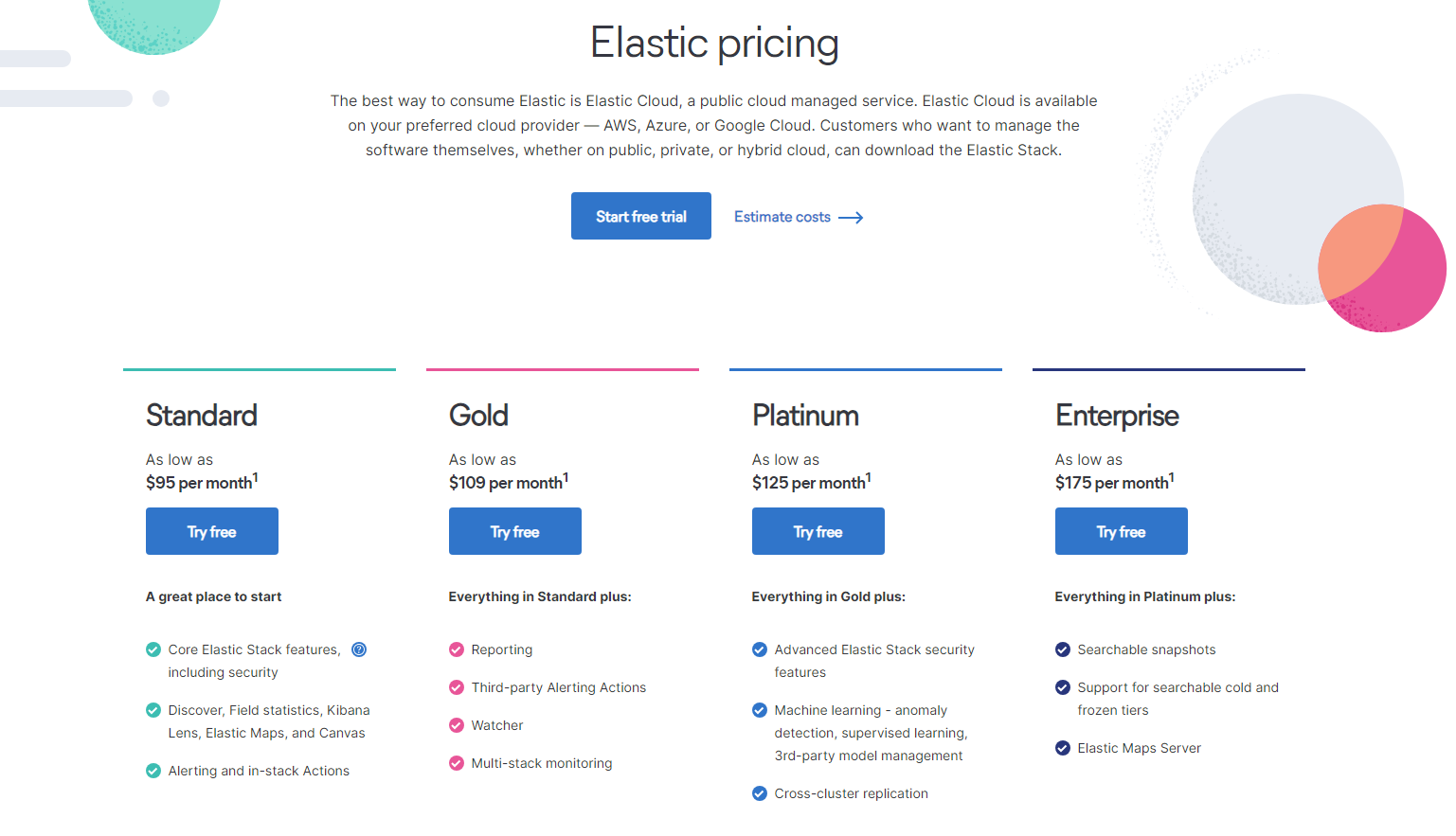Click the checkmark next to Third-party Alerting Actions
Viewport: 1456px width, 836px height.
[x=457, y=687]
